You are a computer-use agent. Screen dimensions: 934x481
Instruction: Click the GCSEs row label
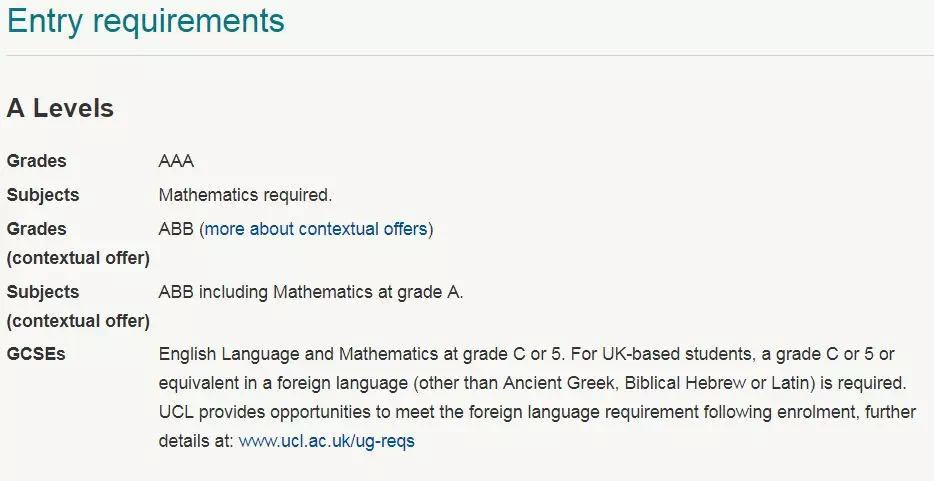tap(36, 354)
